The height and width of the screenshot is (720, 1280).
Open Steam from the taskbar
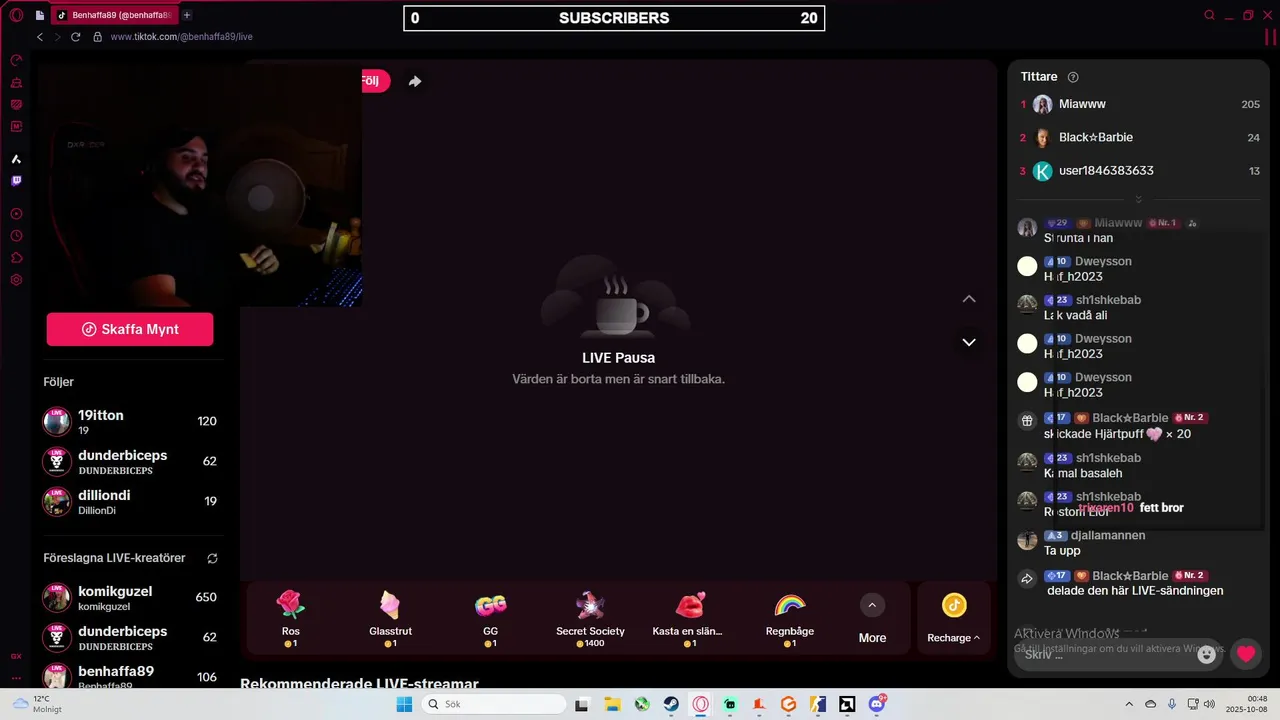[x=671, y=704]
